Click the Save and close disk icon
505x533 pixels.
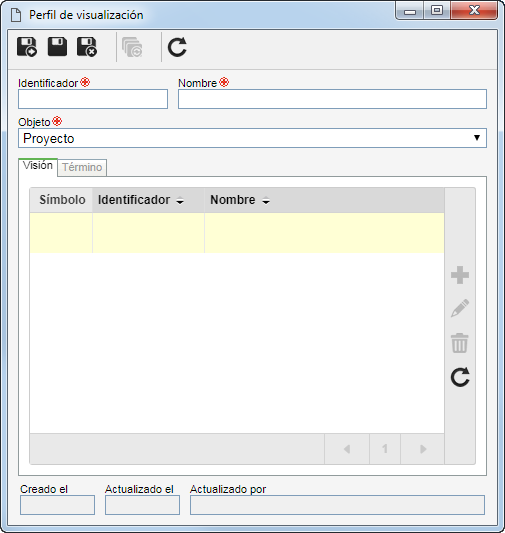click(x=87, y=47)
